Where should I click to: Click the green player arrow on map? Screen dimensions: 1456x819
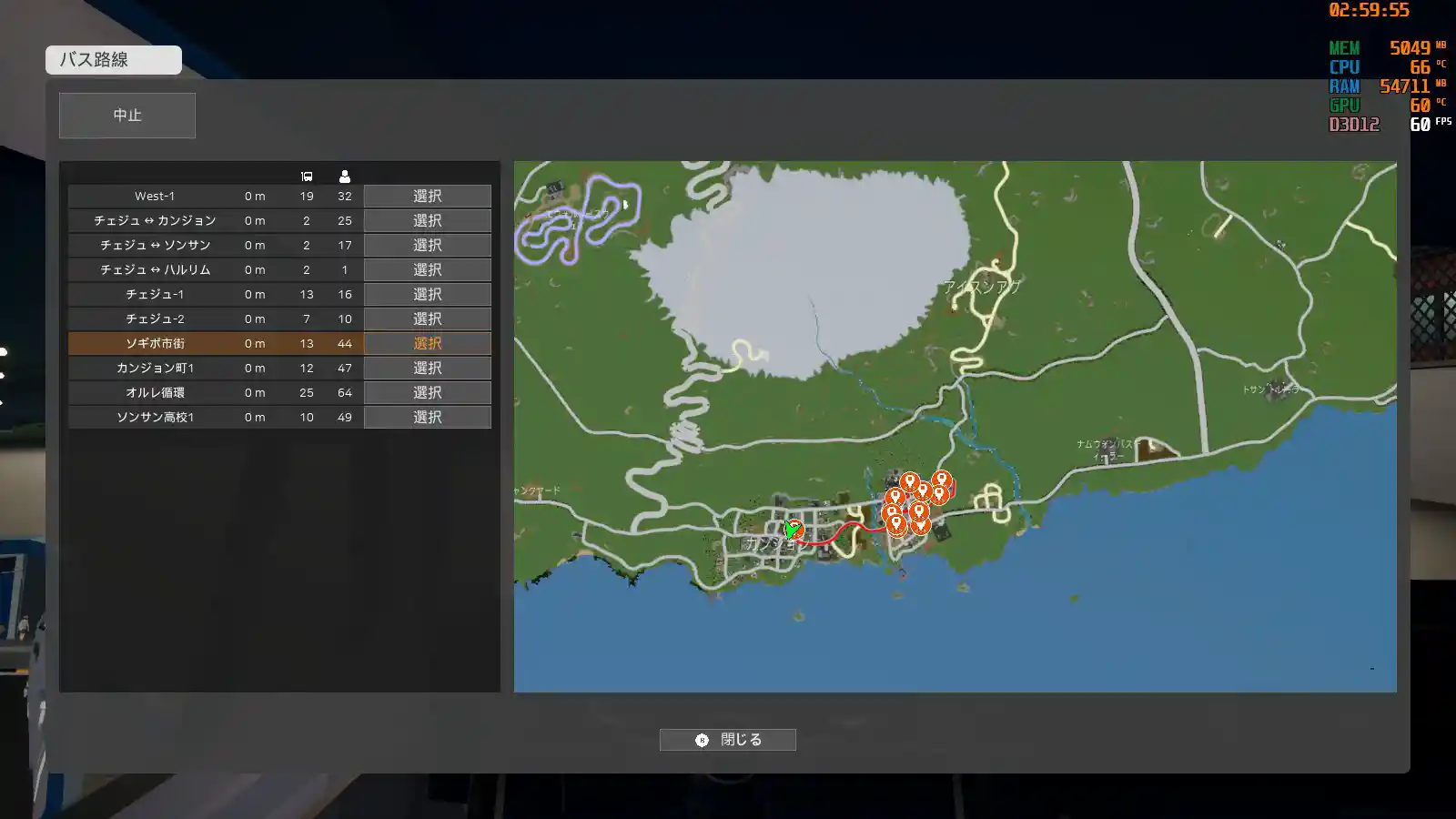click(x=793, y=530)
